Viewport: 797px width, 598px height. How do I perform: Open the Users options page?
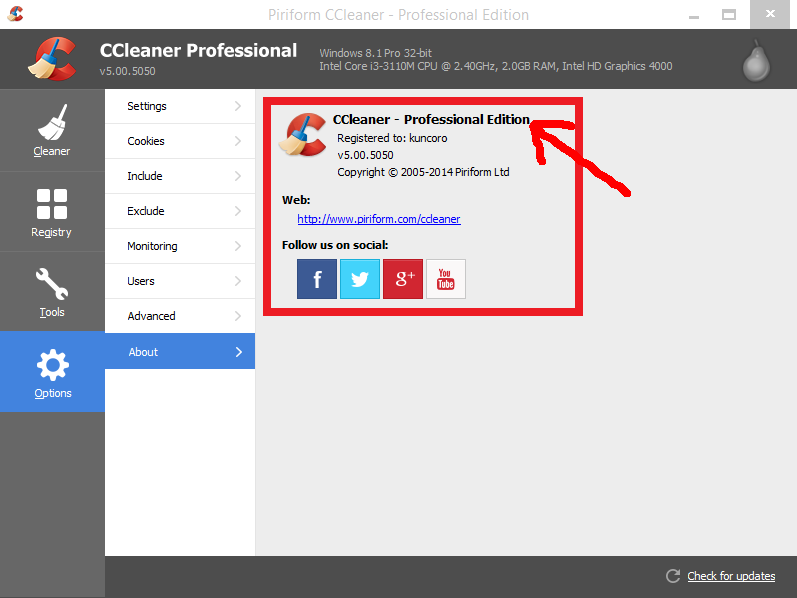[x=180, y=281]
